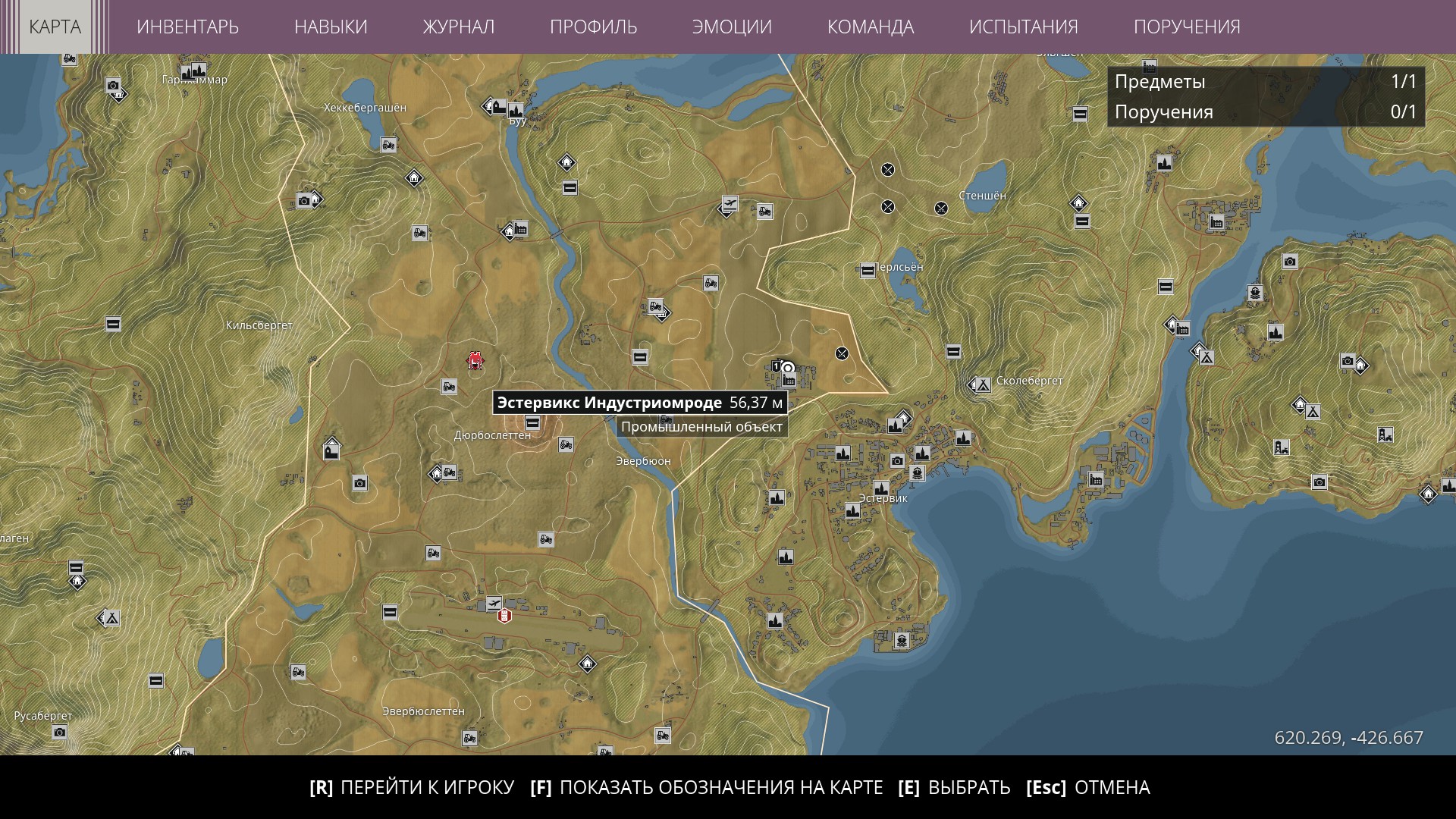Click the airplane icon at the southern airfield
This screenshot has width=1456, height=819.
494,604
